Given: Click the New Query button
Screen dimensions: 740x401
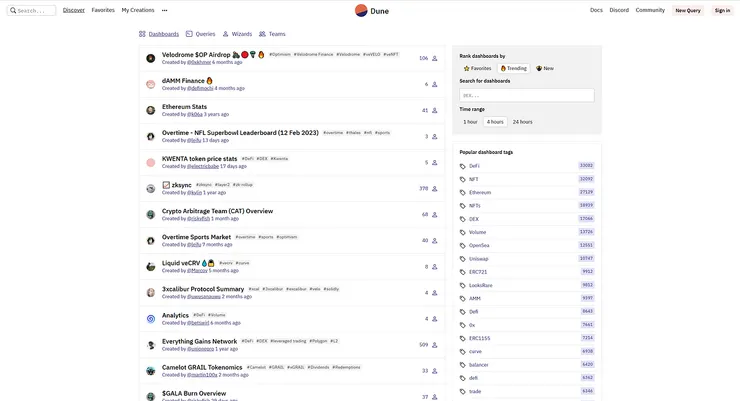Looking at the screenshot, I should tap(688, 10).
